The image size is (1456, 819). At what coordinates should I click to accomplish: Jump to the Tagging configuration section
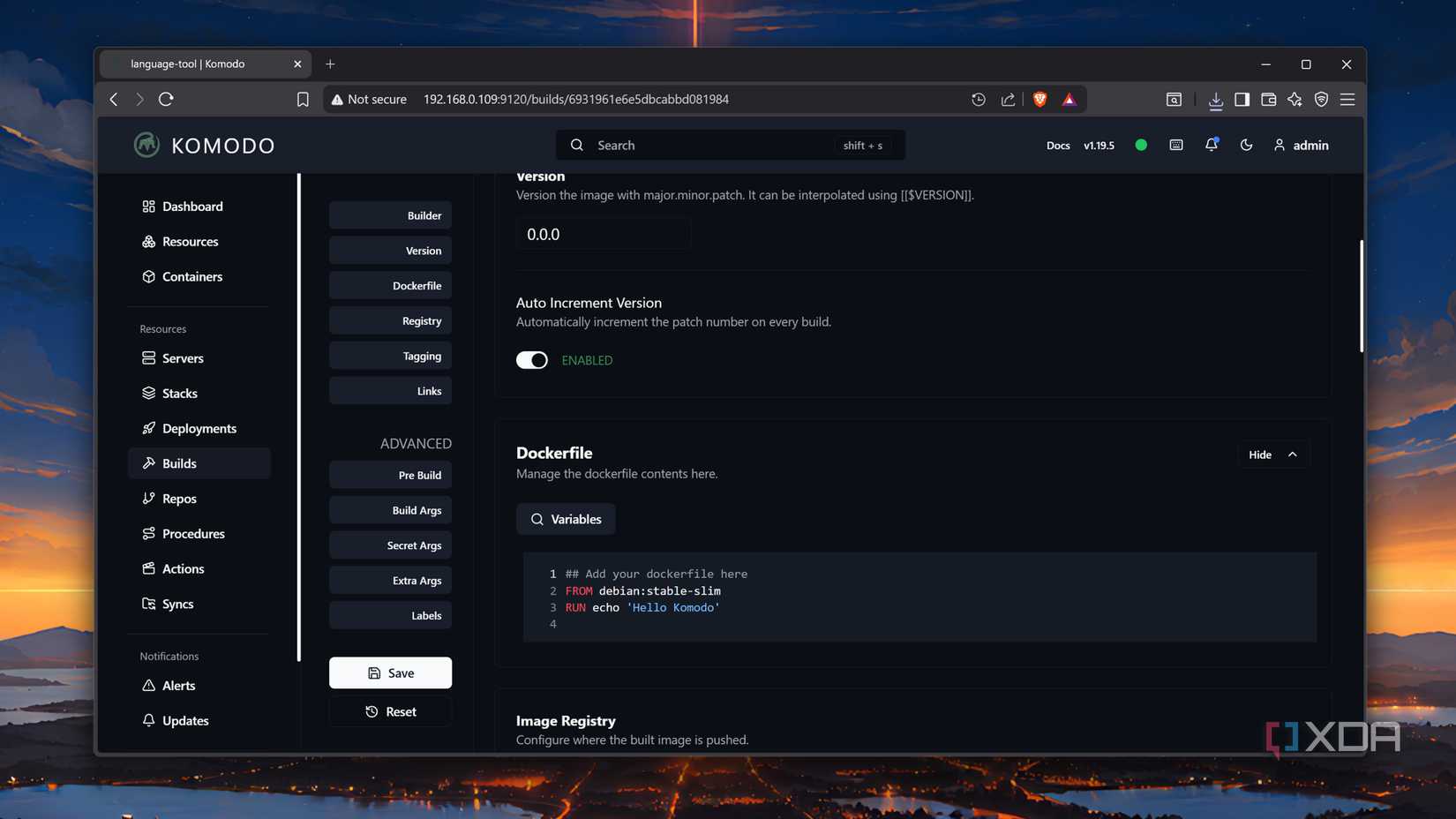click(x=390, y=355)
